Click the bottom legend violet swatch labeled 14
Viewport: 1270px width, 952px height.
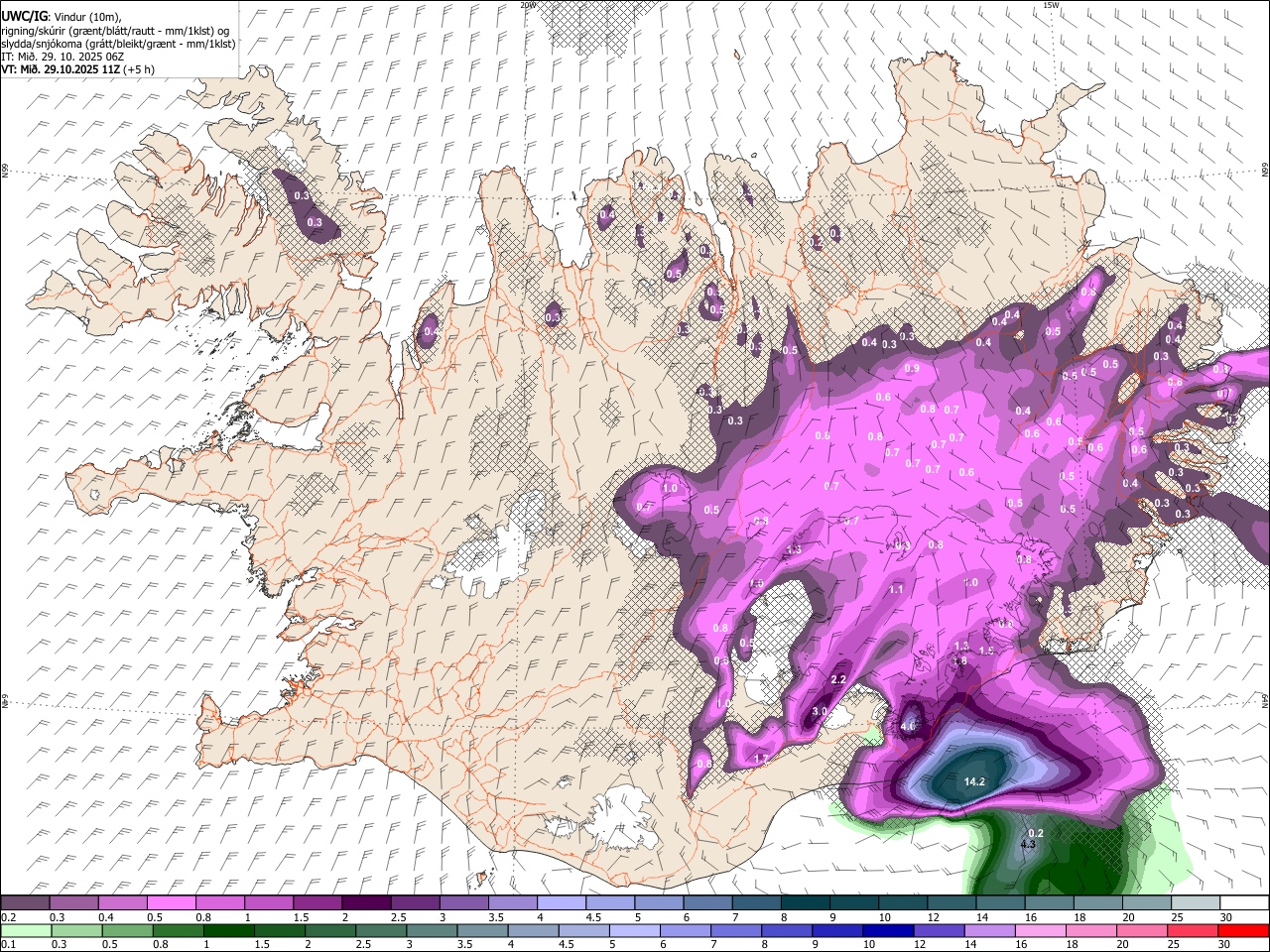[x=988, y=930]
